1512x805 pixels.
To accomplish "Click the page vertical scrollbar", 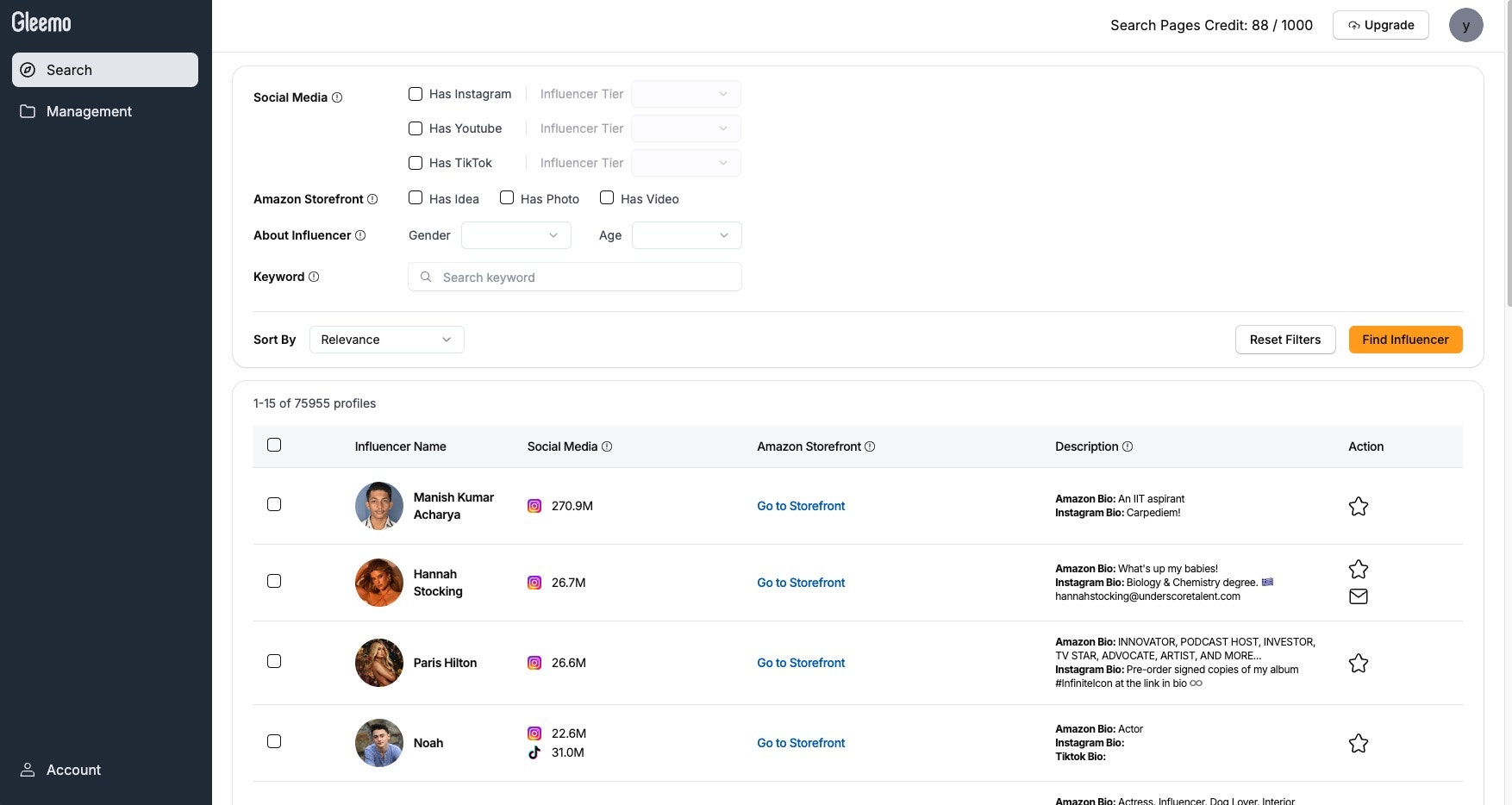I will tap(1509, 155).
